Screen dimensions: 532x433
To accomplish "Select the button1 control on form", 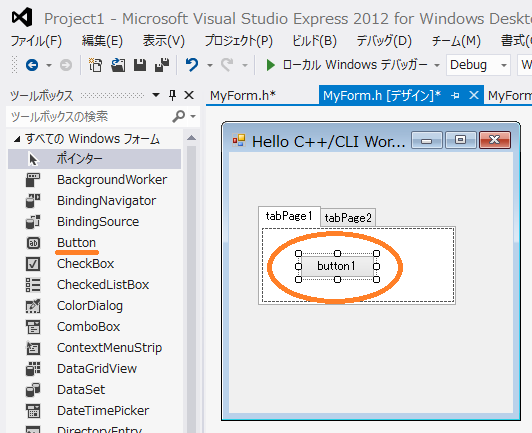I will pyautogui.click(x=337, y=266).
